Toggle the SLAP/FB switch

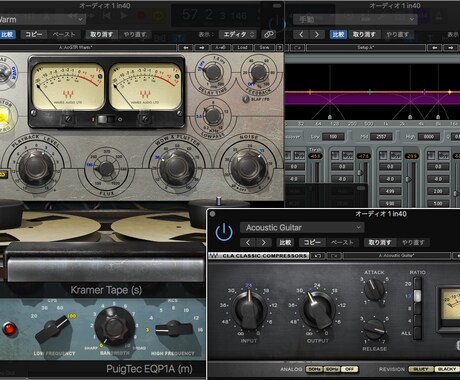246,99
